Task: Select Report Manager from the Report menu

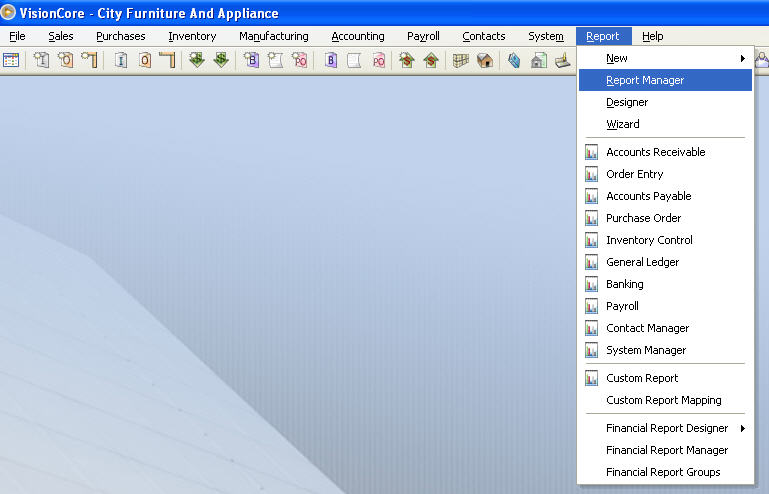Action: tap(665, 80)
